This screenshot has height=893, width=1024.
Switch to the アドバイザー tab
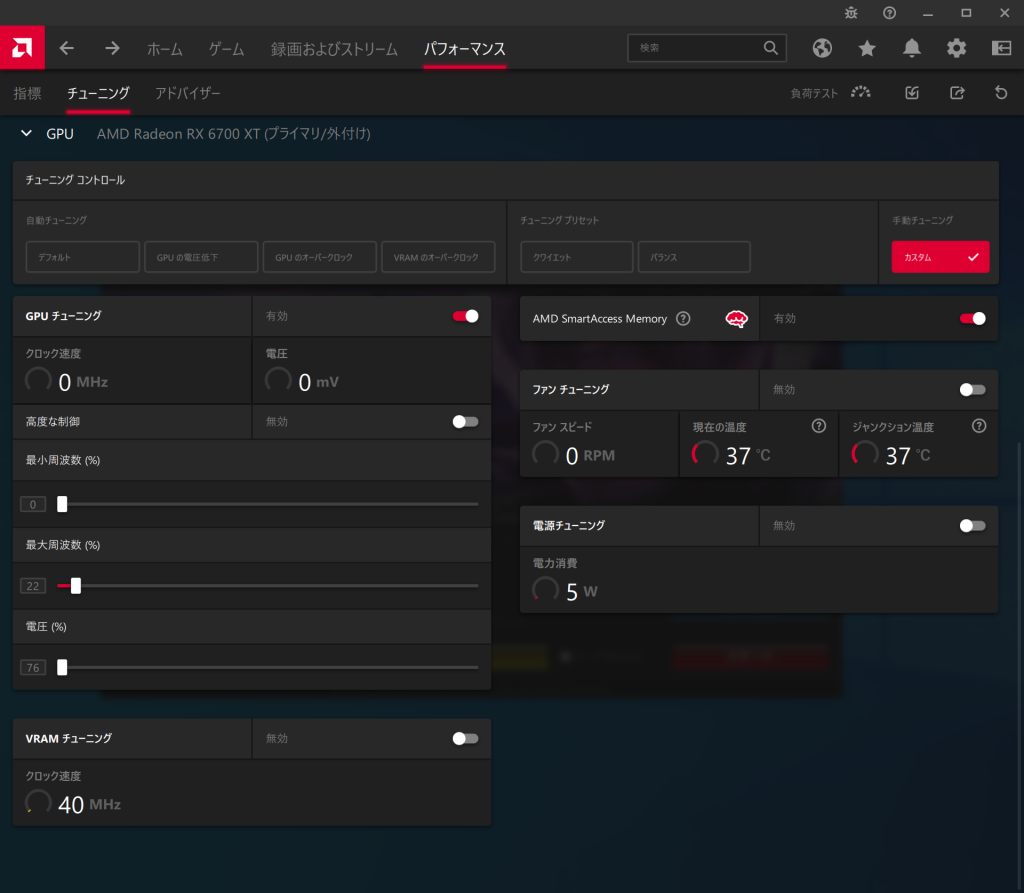(187, 93)
